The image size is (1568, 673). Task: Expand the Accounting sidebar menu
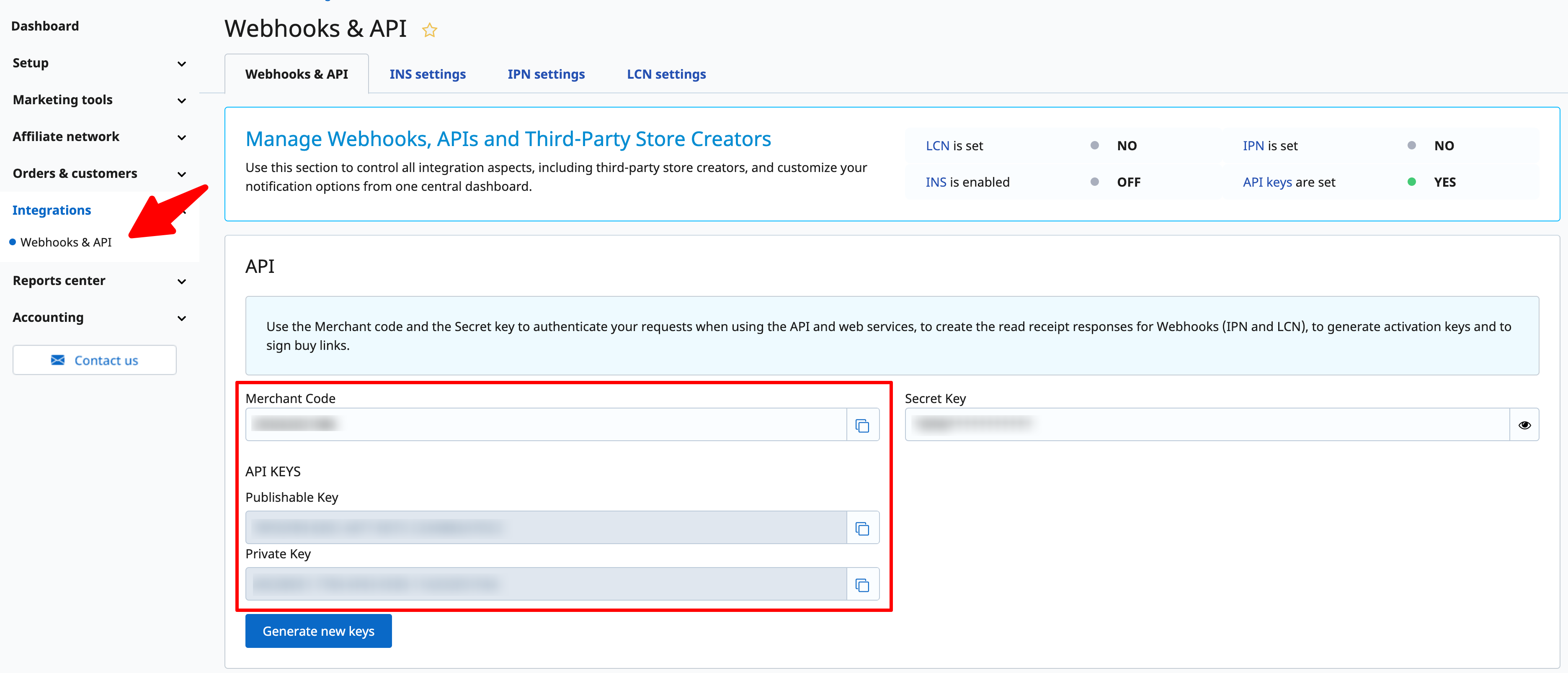coord(181,318)
